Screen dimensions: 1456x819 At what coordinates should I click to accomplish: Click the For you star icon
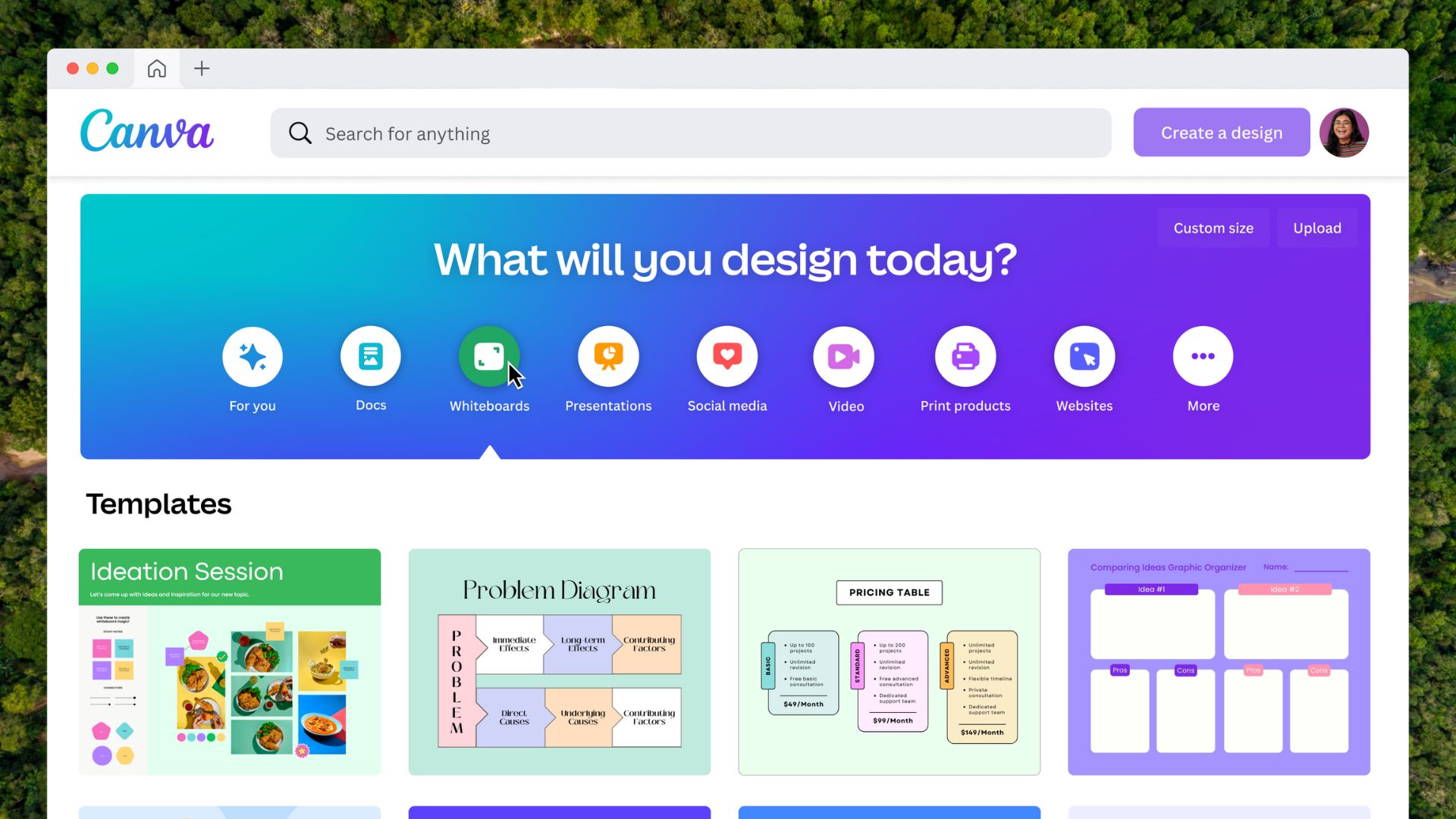pyautogui.click(x=252, y=355)
